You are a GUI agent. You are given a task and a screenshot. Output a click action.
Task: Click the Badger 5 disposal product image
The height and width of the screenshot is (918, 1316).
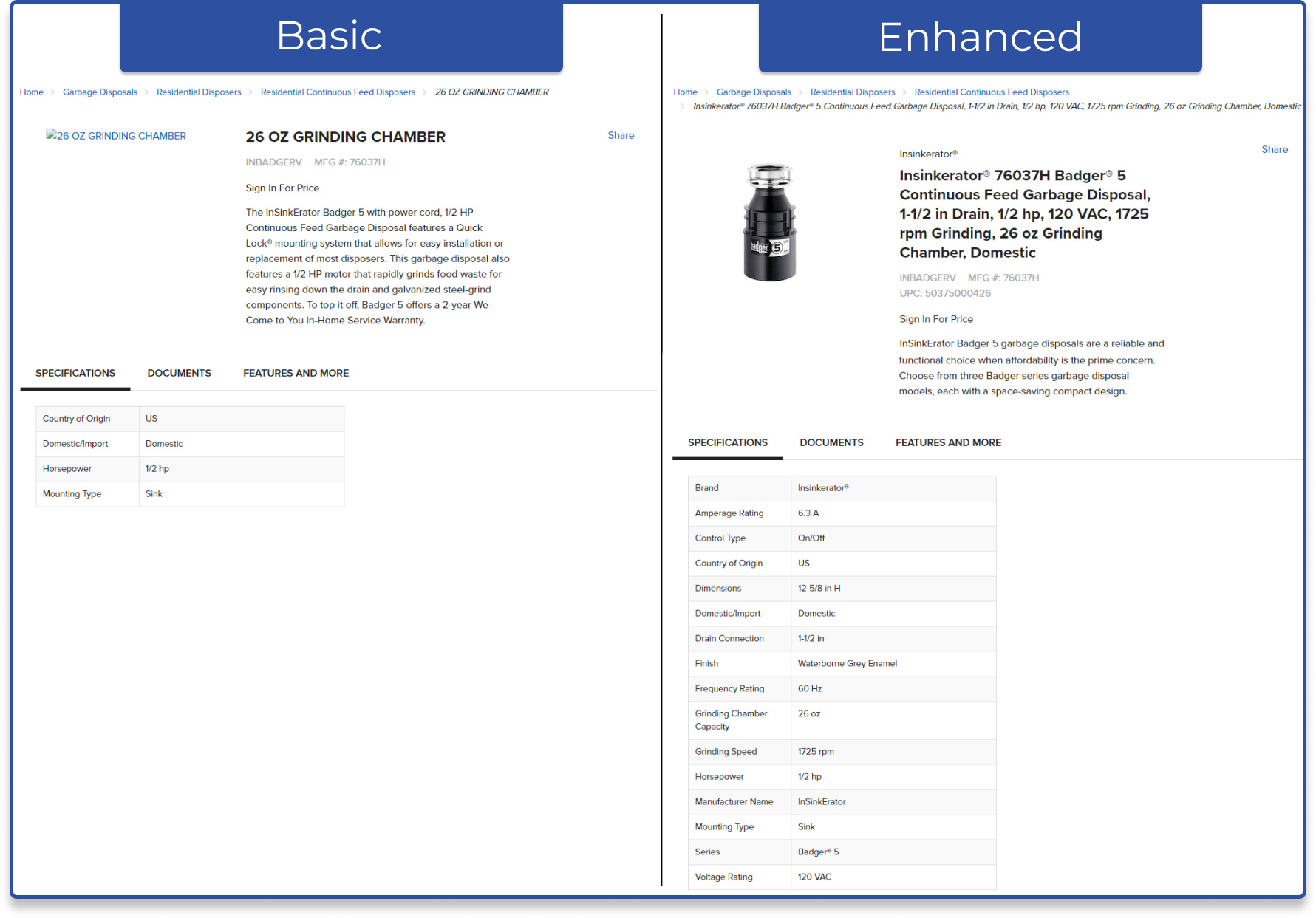coord(769,222)
